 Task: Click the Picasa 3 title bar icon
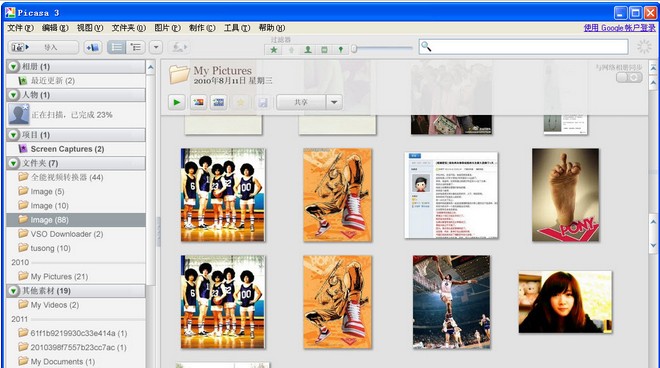(x=11, y=13)
